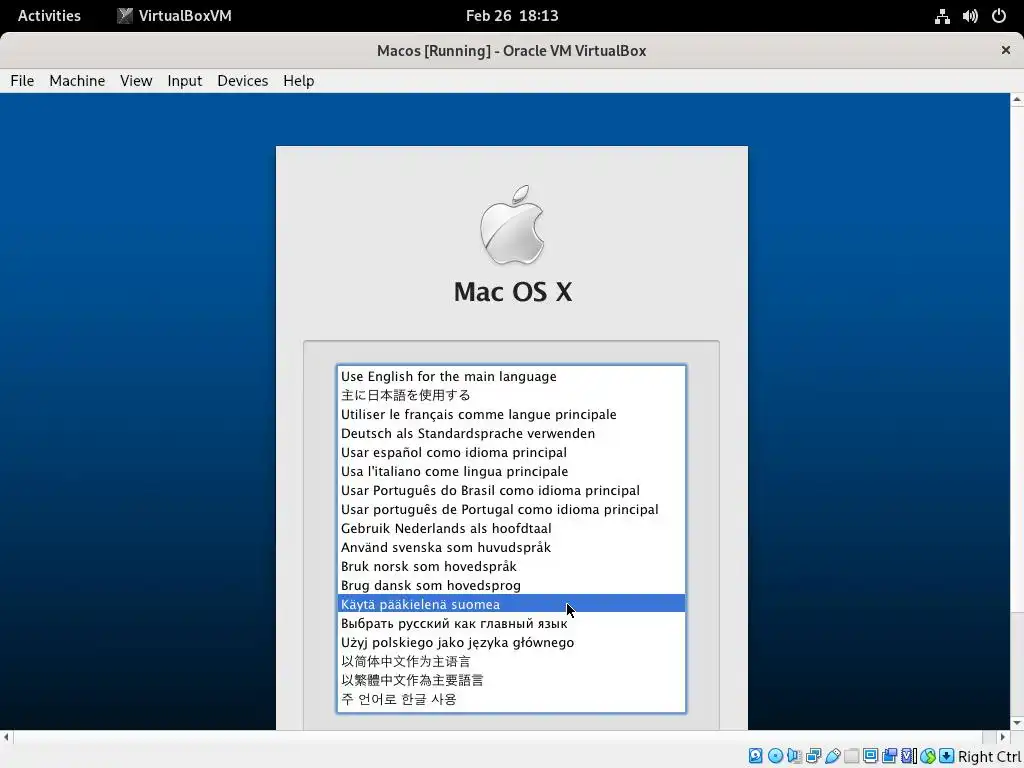The width and height of the screenshot is (1024, 768).
Task: Select Utiliser le français comme langue principale
Action: [x=511, y=414]
